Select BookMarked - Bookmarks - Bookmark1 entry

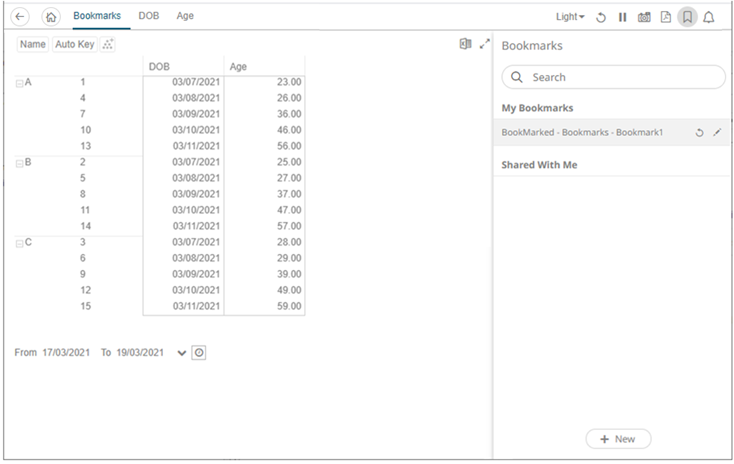click(x=611, y=133)
